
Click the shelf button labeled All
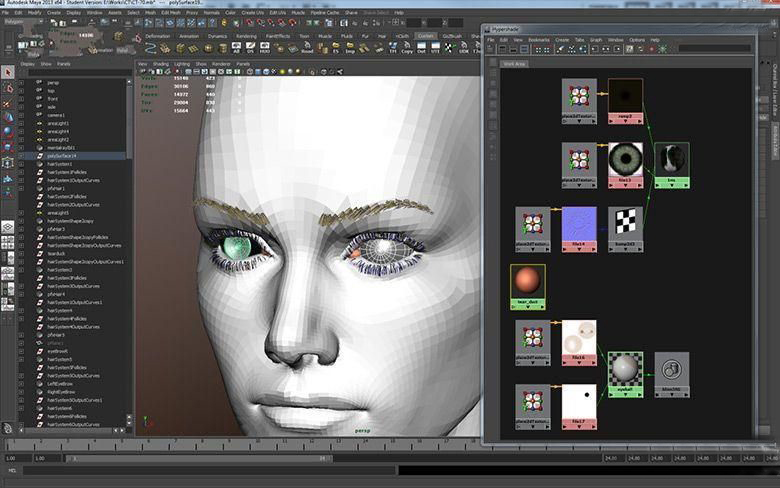tap(236, 48)
